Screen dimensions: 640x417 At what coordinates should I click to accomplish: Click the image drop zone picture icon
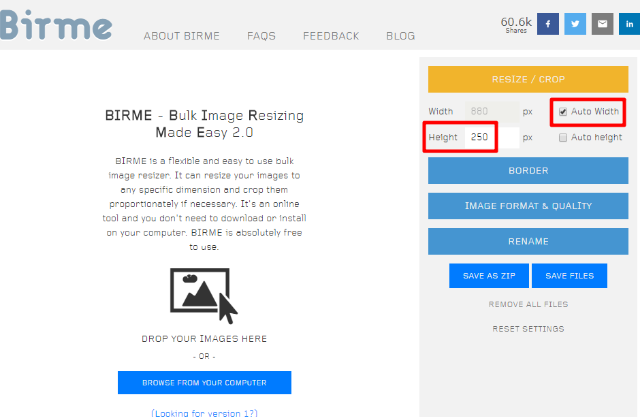[204, 296]
